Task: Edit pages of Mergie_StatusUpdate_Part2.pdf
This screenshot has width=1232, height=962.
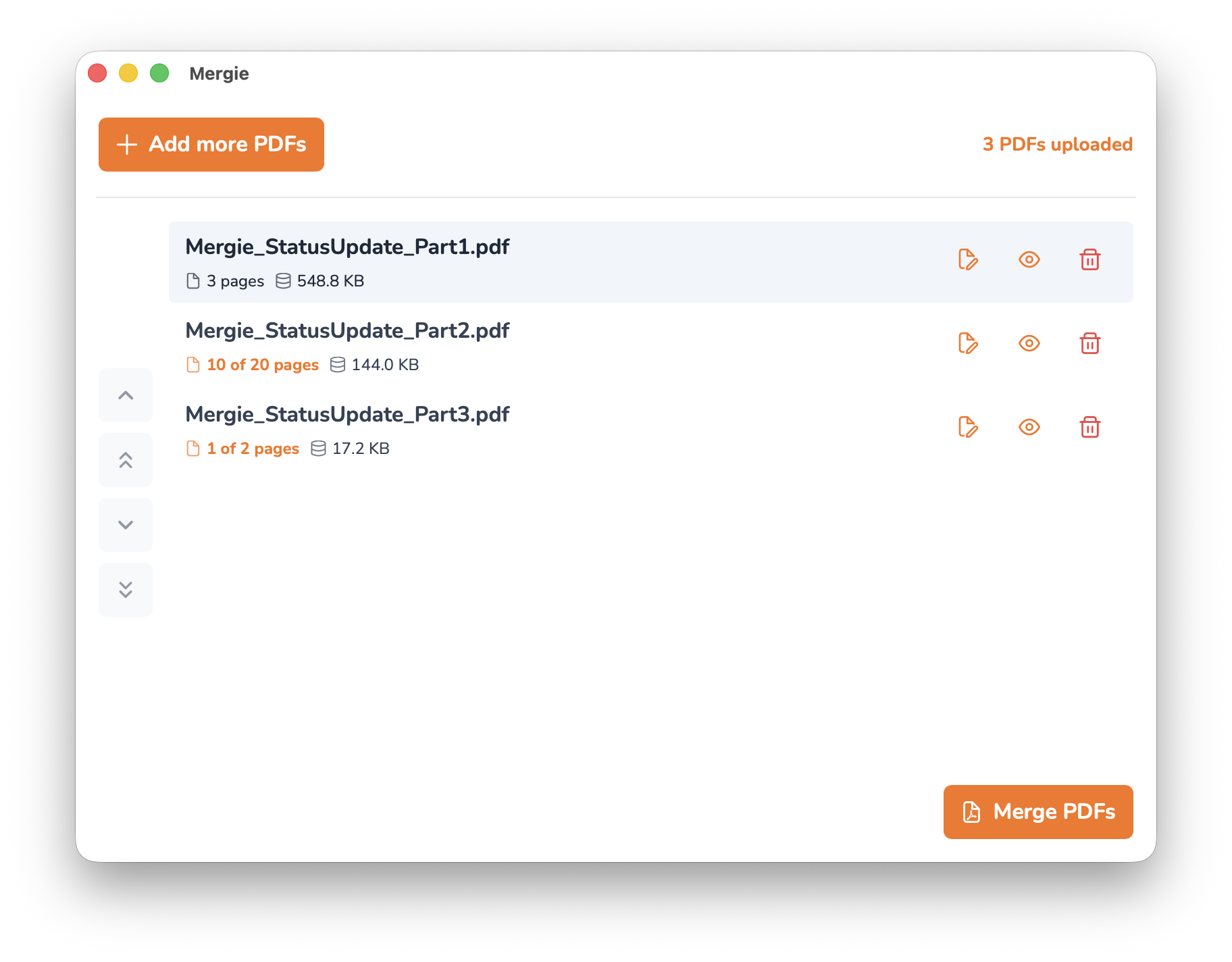Action: 968,343
